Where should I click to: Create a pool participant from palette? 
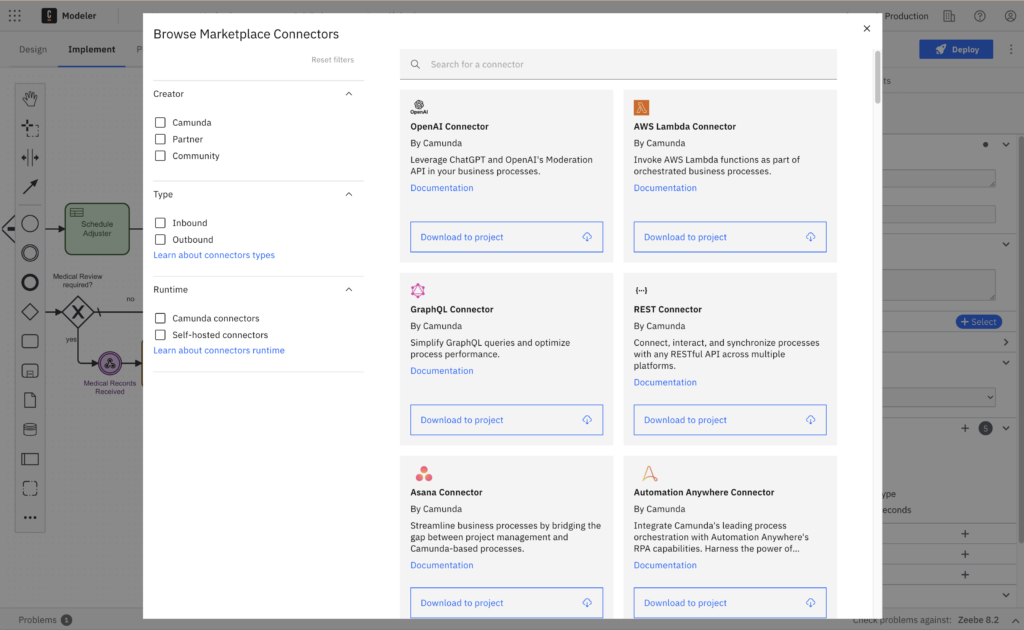pos(30,459)
